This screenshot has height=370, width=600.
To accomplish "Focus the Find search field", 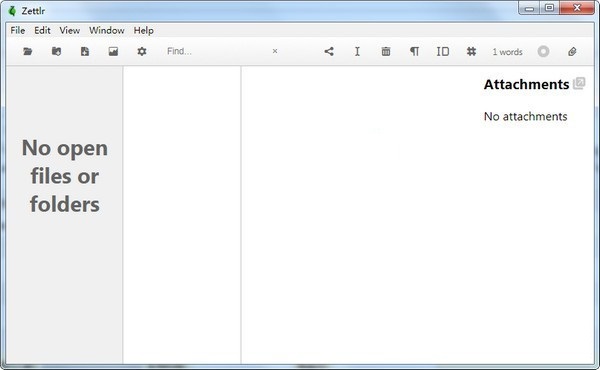I will pyautogui.click(x=217, y=51).
